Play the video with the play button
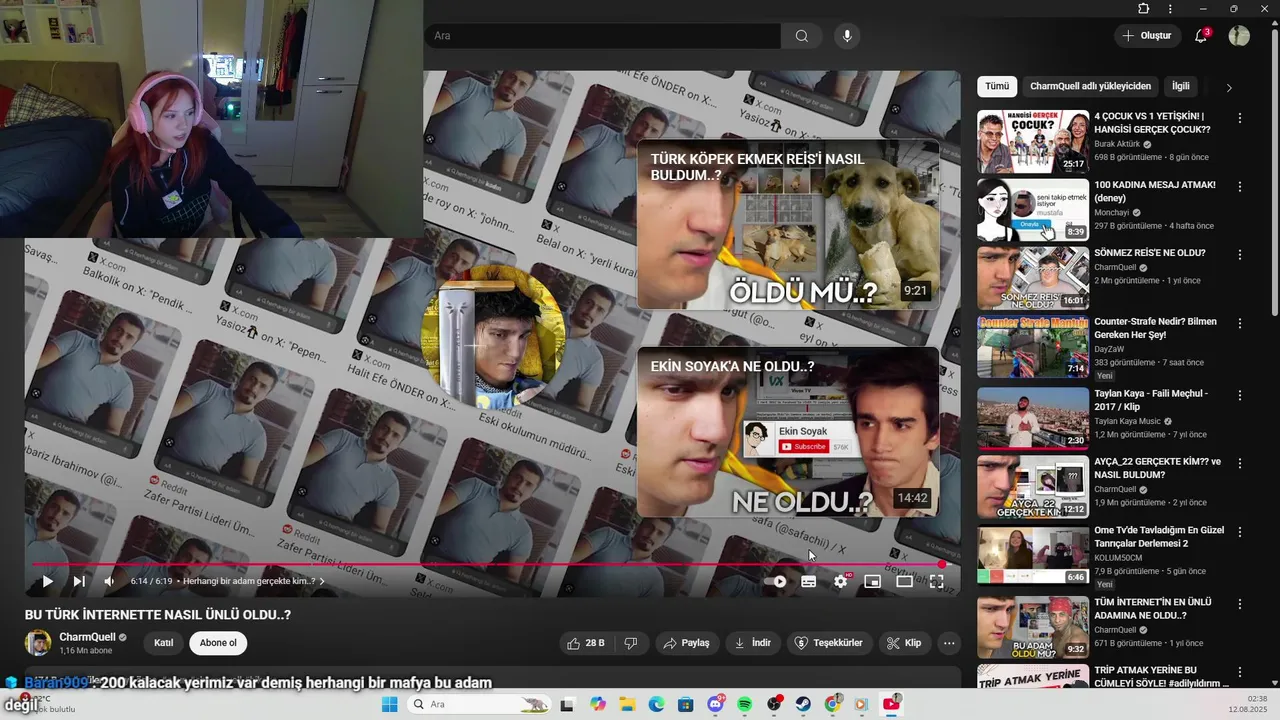 (x=47, y=581)
